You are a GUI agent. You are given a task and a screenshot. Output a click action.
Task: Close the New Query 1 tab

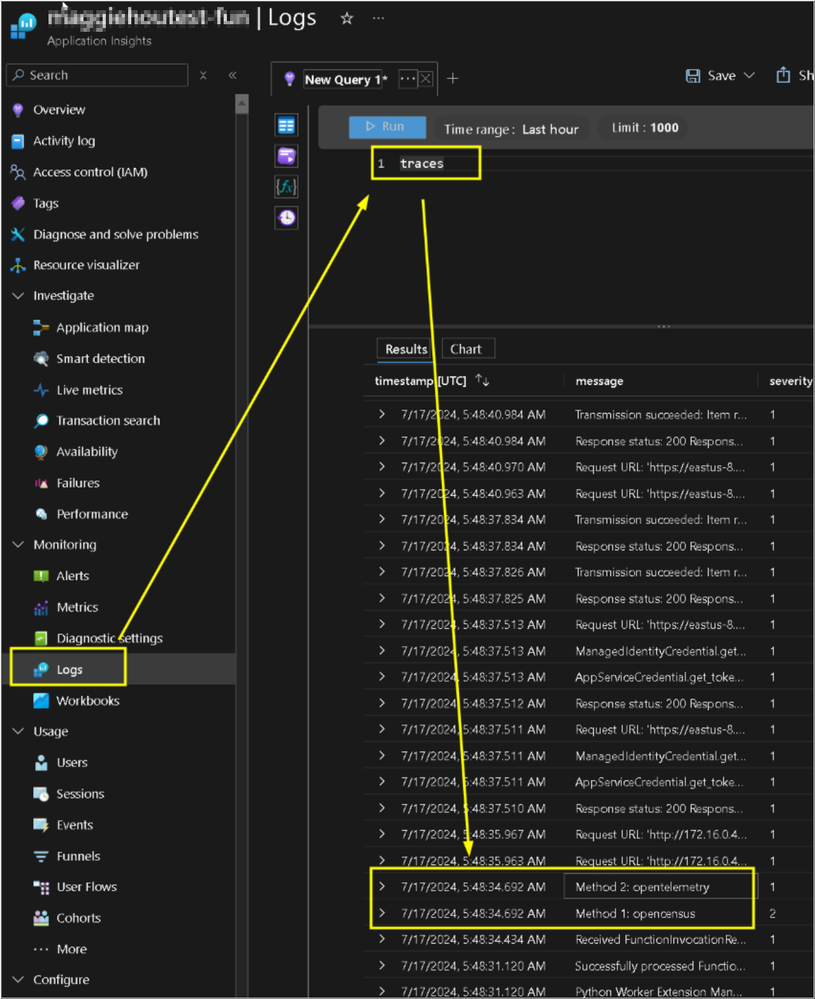426,79
